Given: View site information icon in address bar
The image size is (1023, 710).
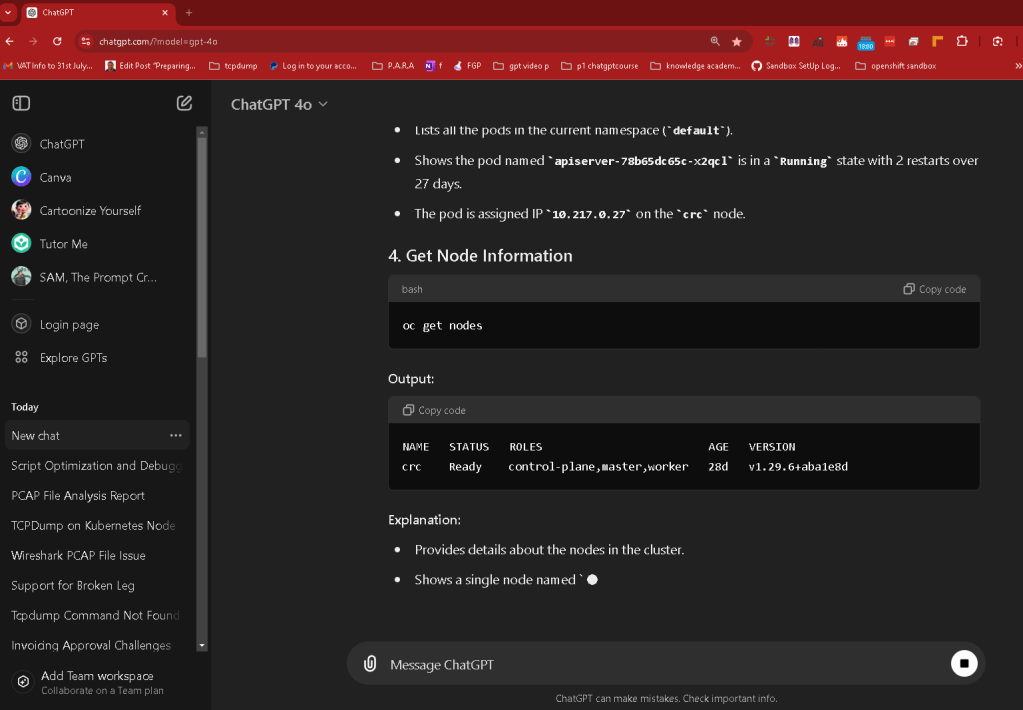Looking at the screenshot, I should pyautogui.click(x=85, y=41).
